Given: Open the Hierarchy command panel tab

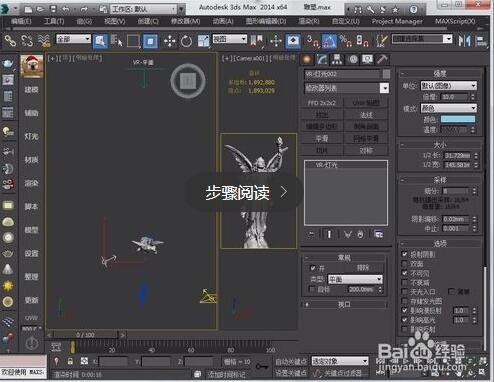Looking at the screenshot, I should [337, 60].
